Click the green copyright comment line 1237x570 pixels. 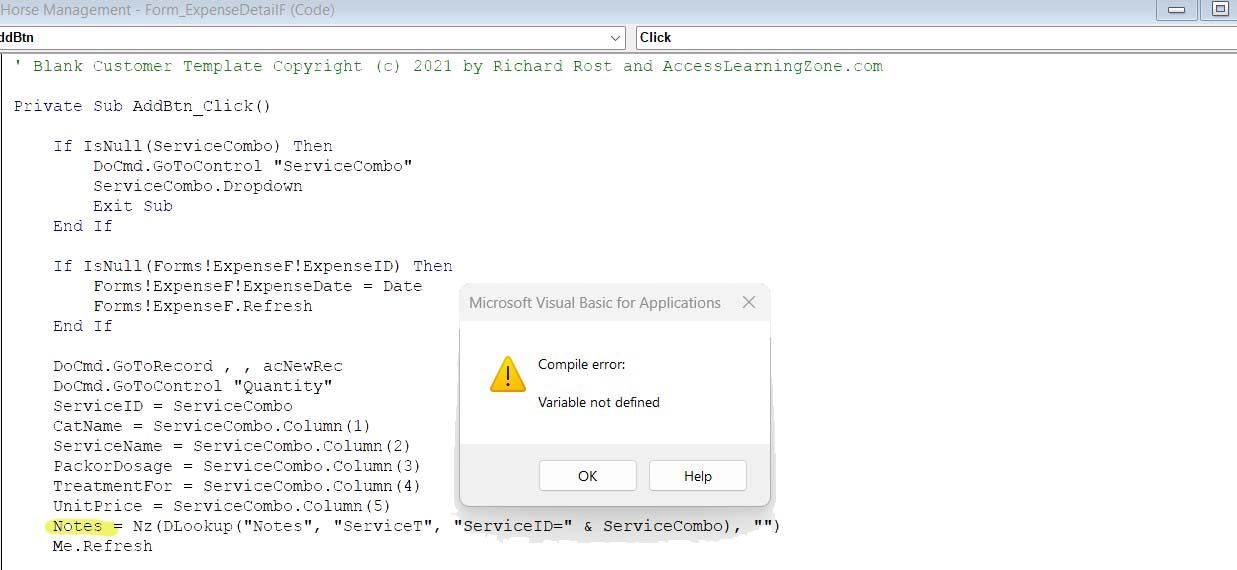point(450,66)
